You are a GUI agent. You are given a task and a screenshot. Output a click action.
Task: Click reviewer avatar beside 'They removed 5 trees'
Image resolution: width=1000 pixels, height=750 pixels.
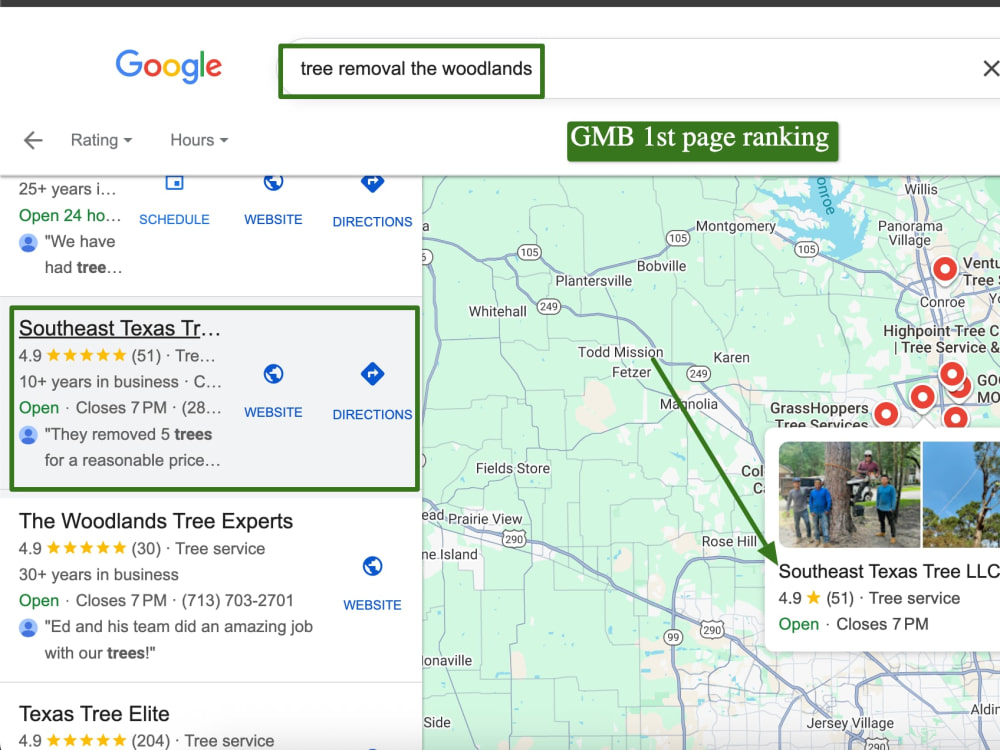(x=28, y=435)
